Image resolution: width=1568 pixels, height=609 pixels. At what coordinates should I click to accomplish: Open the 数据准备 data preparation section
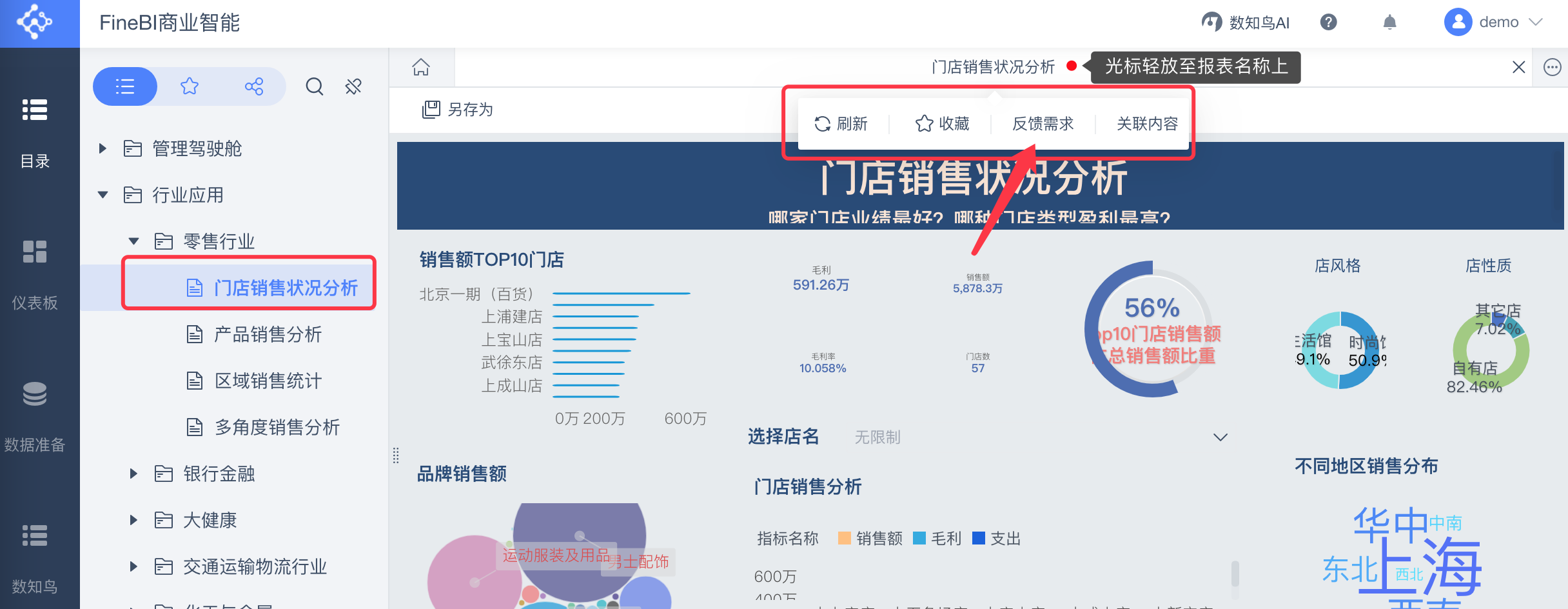pos(35,417)
